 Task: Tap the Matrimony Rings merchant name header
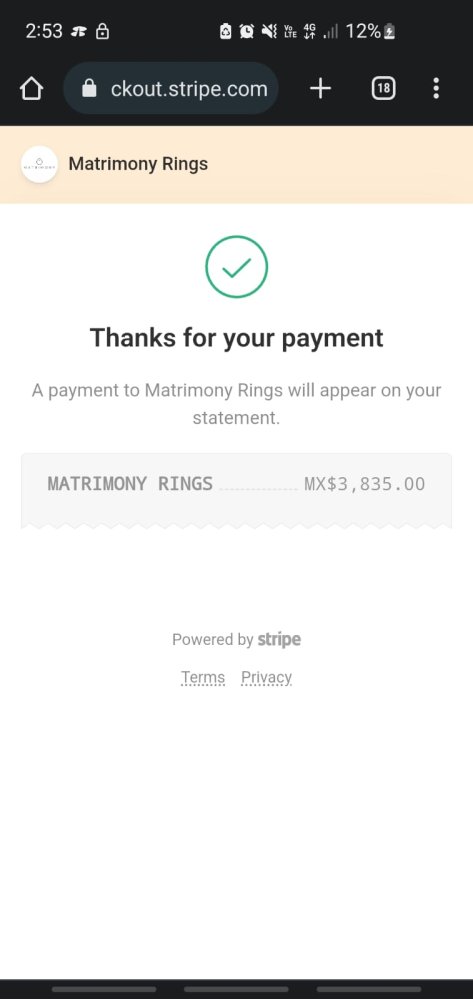click(x=138, y=164)
